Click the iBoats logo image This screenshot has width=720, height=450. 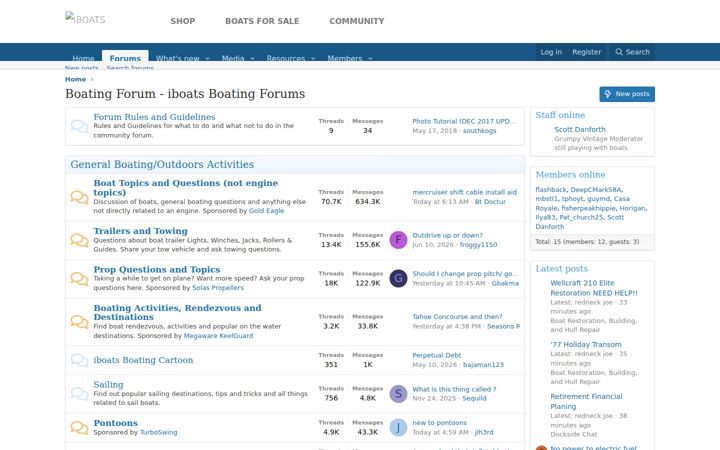(85, 19)
